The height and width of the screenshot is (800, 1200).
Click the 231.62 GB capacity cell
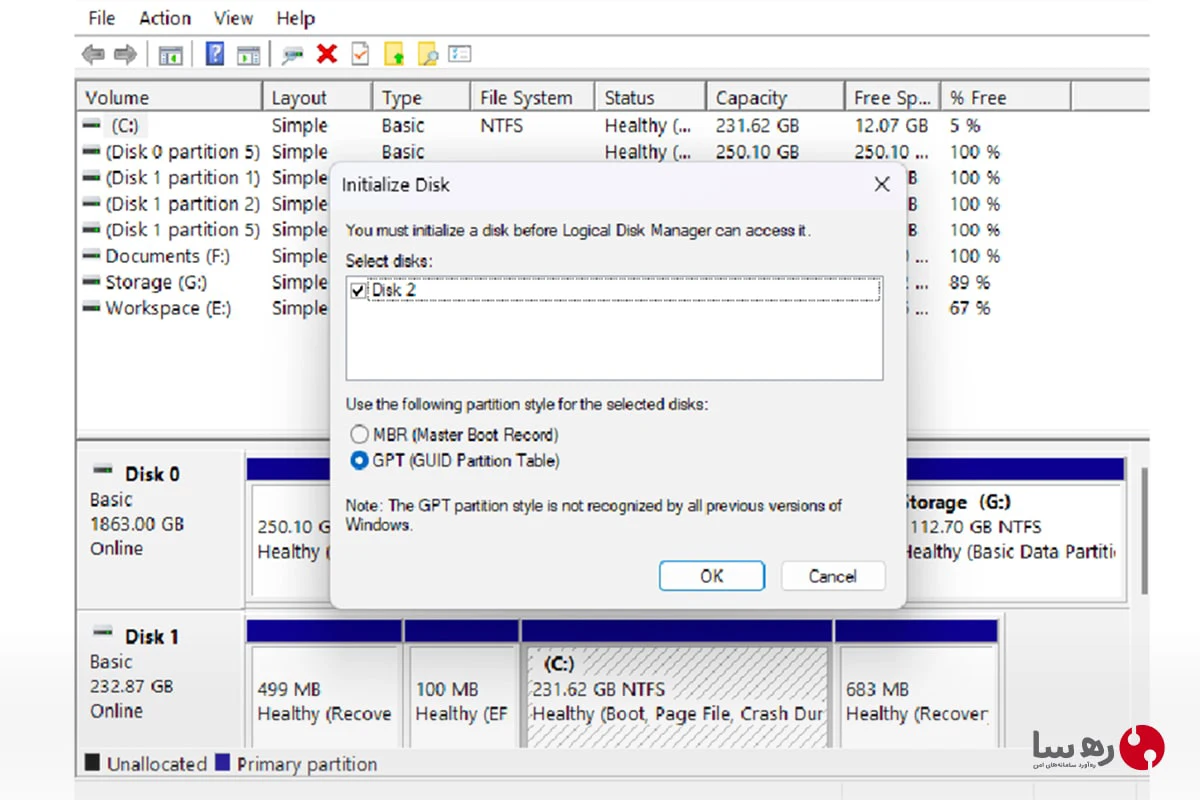[x=757, y=126]
